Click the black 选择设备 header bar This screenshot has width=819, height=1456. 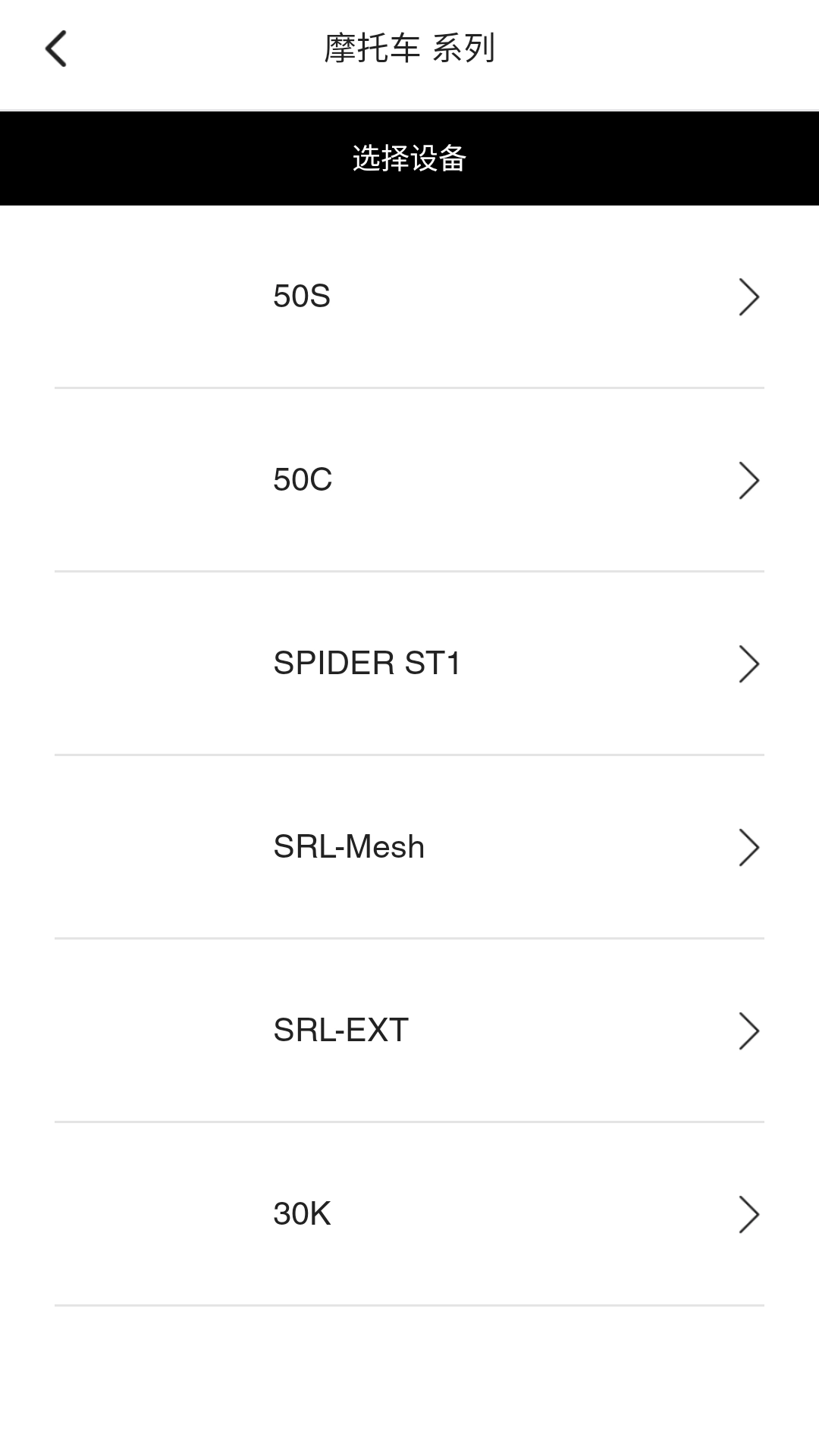pyautogui.click(x=409, y=158)
